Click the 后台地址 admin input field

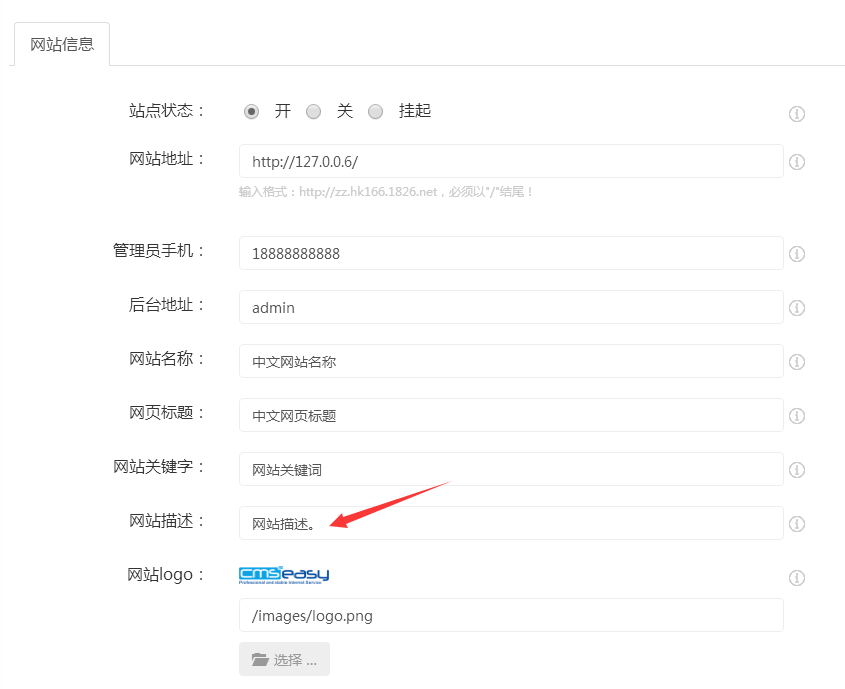(x=510, y=308)
